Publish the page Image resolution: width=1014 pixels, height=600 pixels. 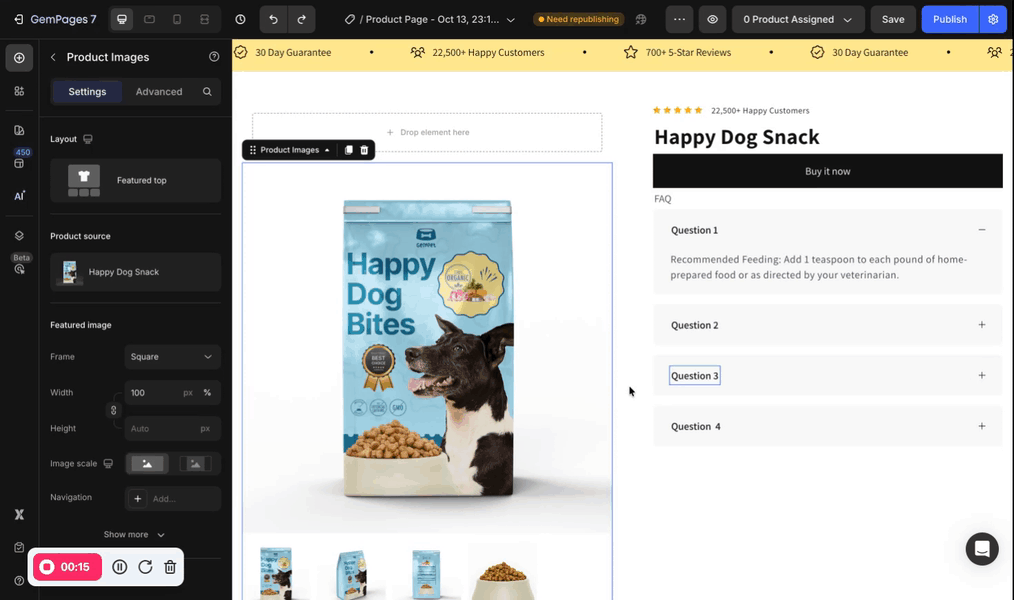(x=949, y=19)
